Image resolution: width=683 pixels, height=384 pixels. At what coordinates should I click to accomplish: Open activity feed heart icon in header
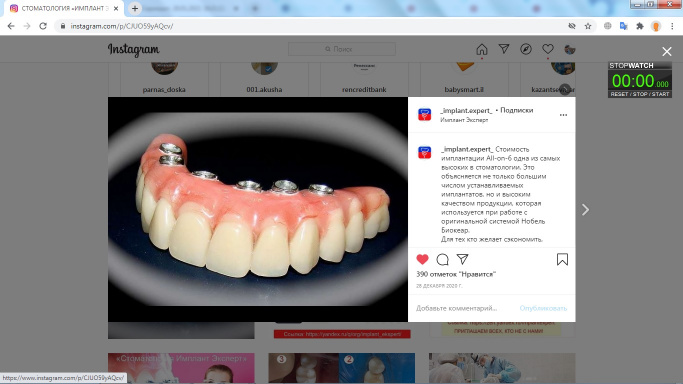tap(548, 49)
